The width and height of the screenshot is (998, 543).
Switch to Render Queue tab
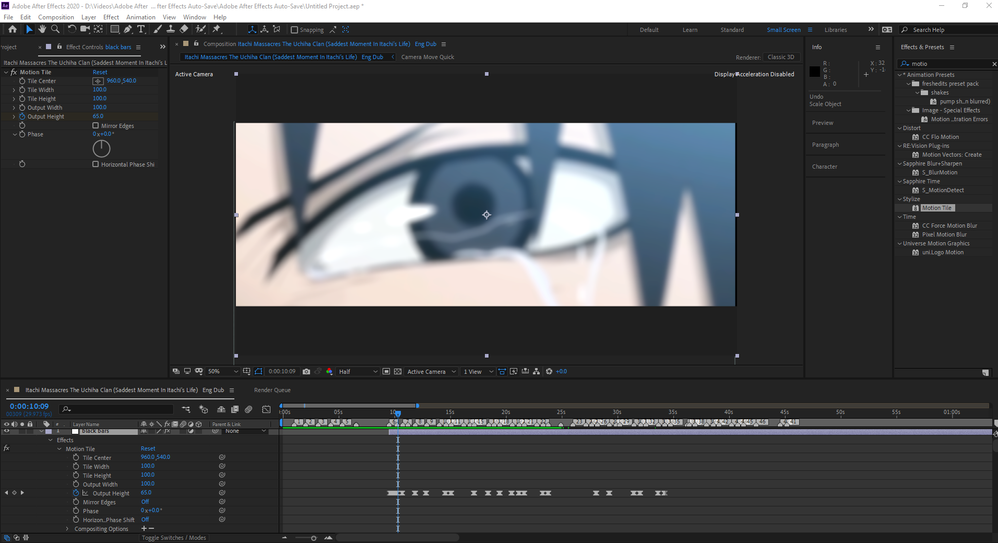(x=272, y=390)
